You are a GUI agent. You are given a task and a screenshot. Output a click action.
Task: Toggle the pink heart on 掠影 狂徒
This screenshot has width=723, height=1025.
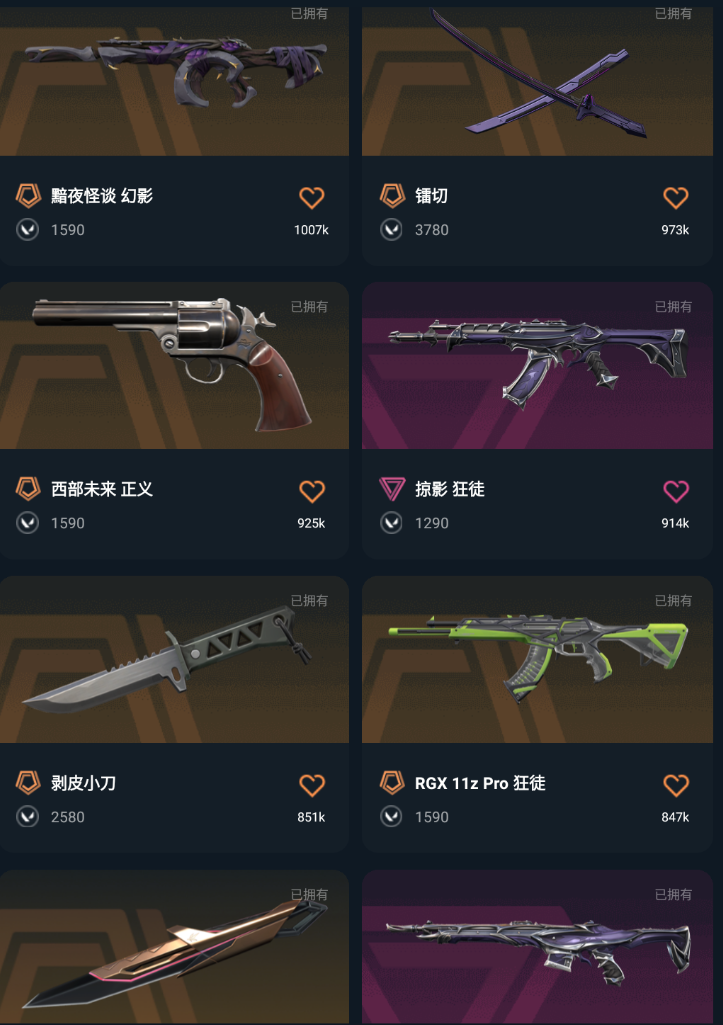tap(676, 491)
